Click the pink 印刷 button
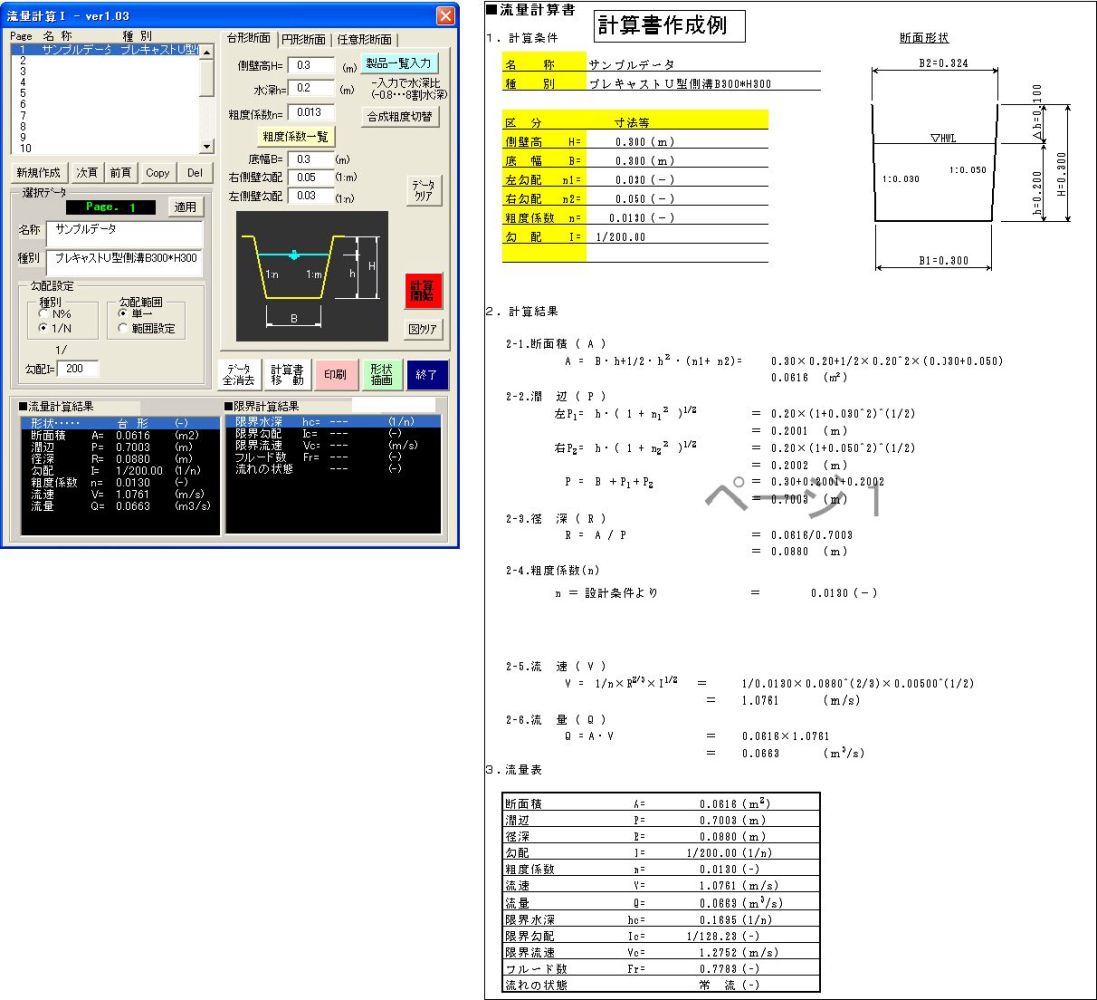 335,374
